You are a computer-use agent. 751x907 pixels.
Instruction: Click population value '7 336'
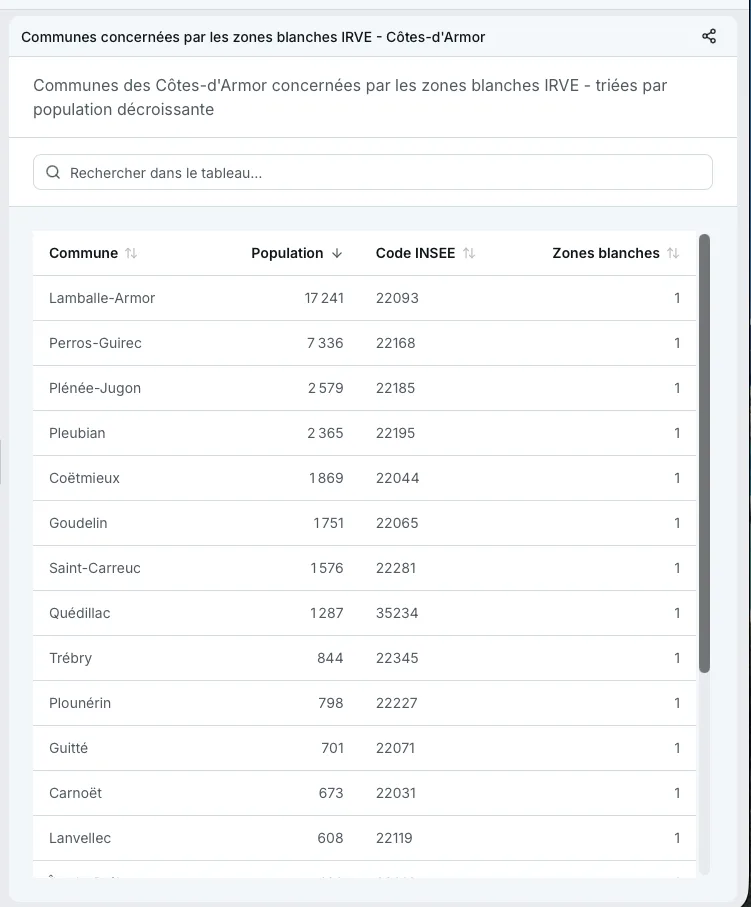[325, 343]
